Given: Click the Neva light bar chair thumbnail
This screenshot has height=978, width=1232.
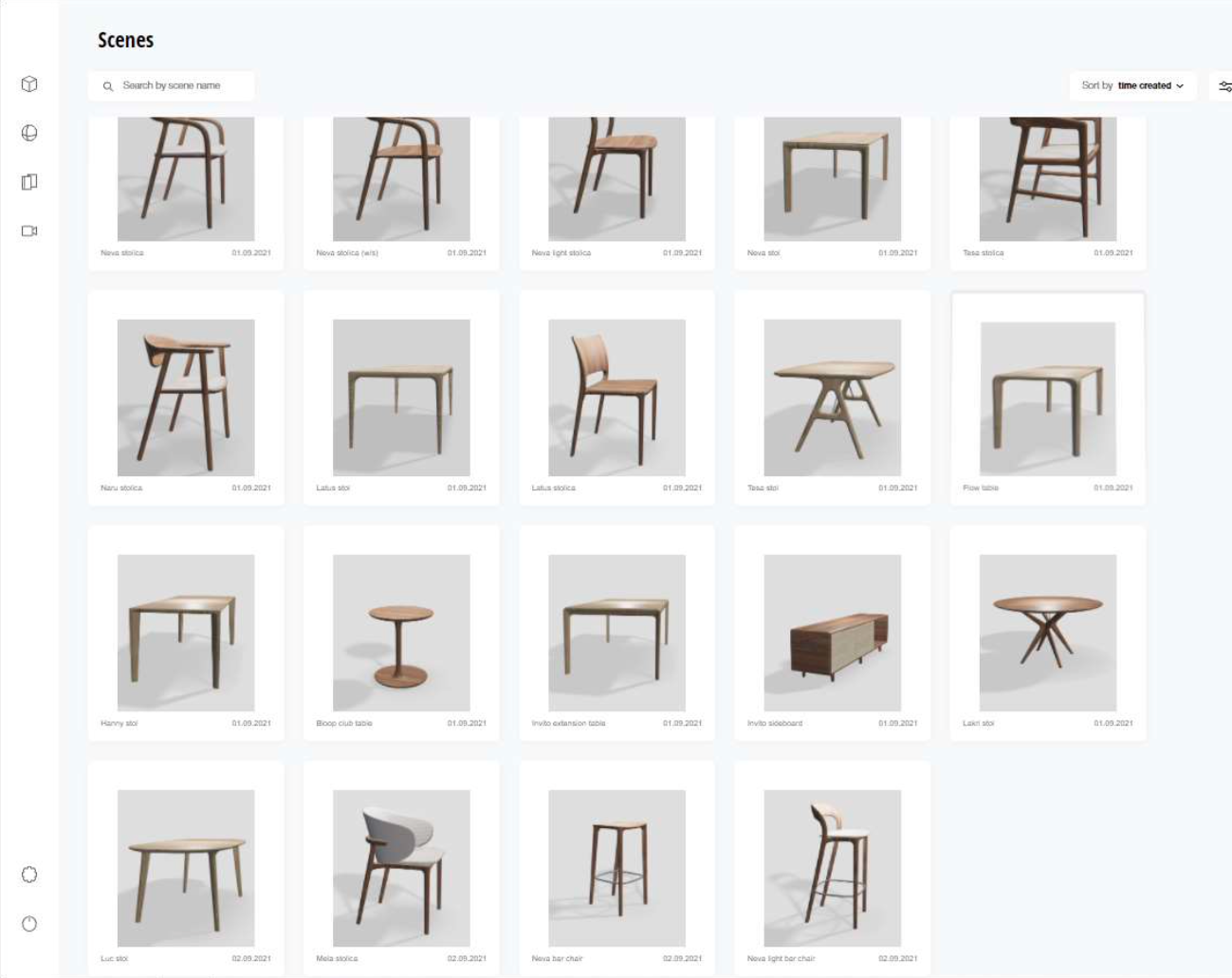Looking at the screenshot, I should coord(832,868).
